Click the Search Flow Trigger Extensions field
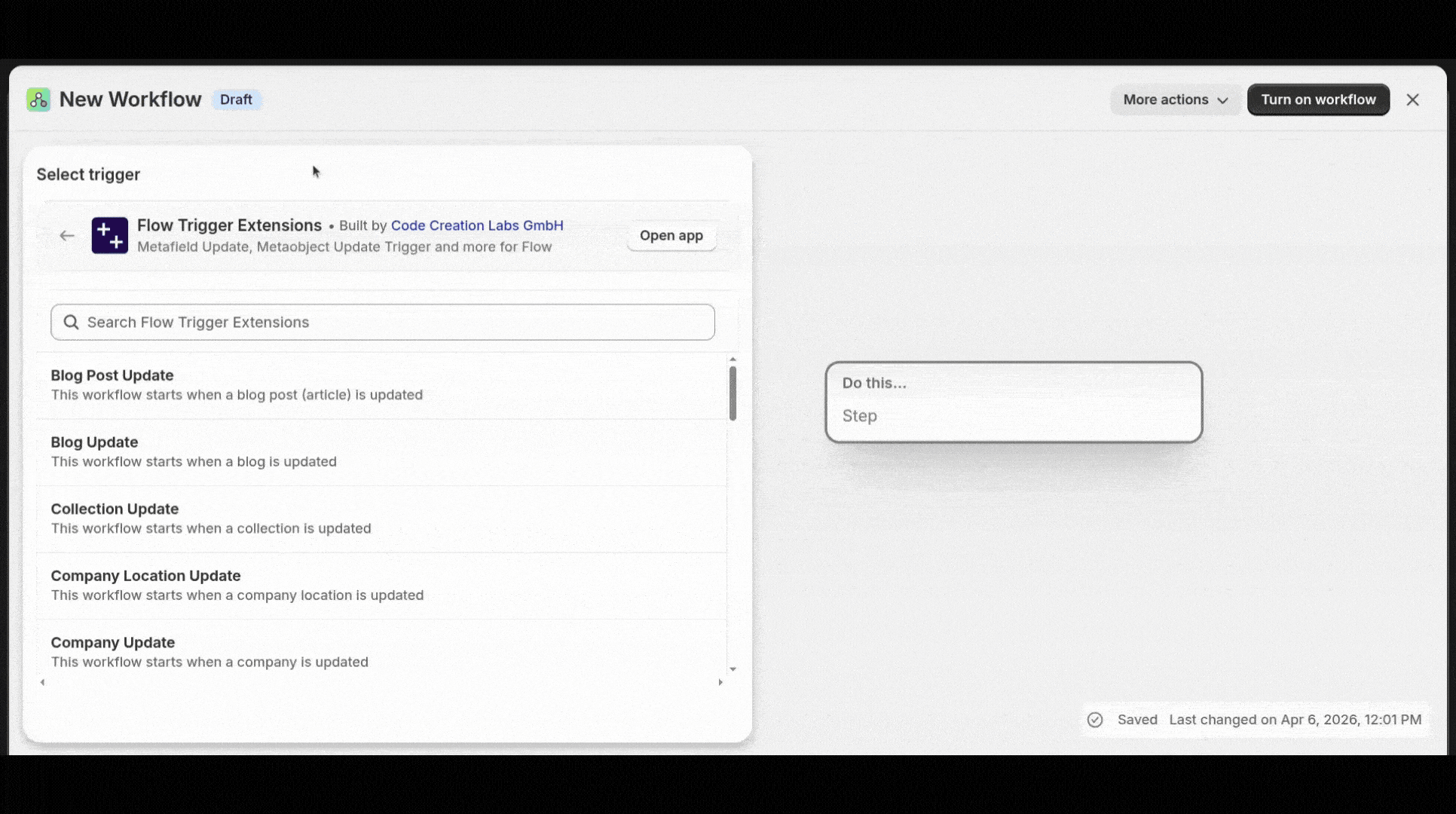 (x=382, y=322)
